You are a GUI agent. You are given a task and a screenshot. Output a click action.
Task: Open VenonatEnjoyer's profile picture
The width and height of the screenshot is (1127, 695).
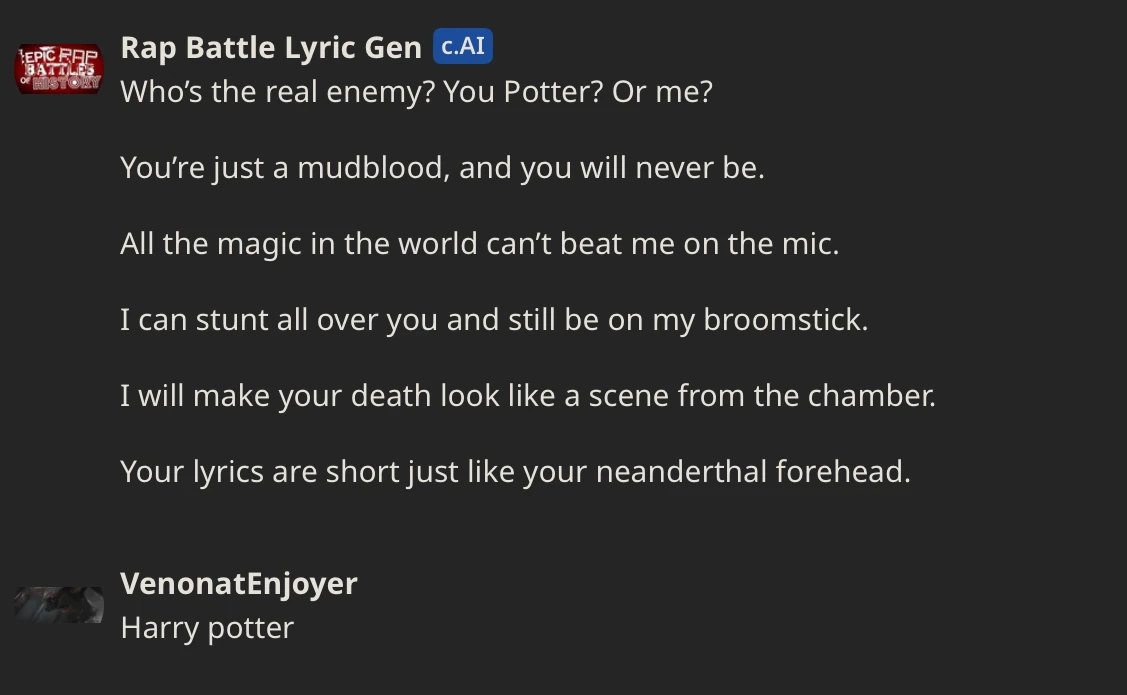(59, 605)
